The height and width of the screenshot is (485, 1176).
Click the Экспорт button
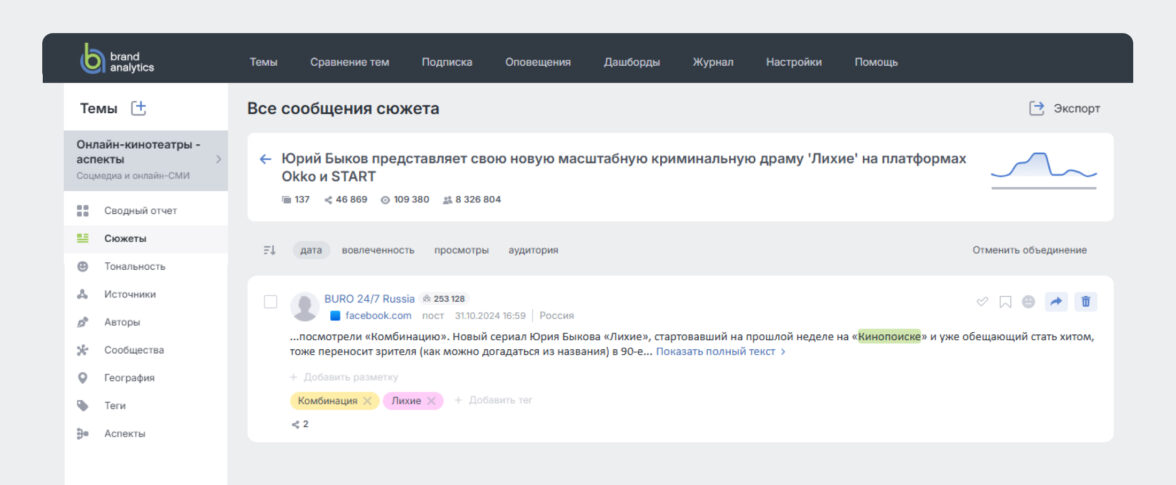[1065, 109]
